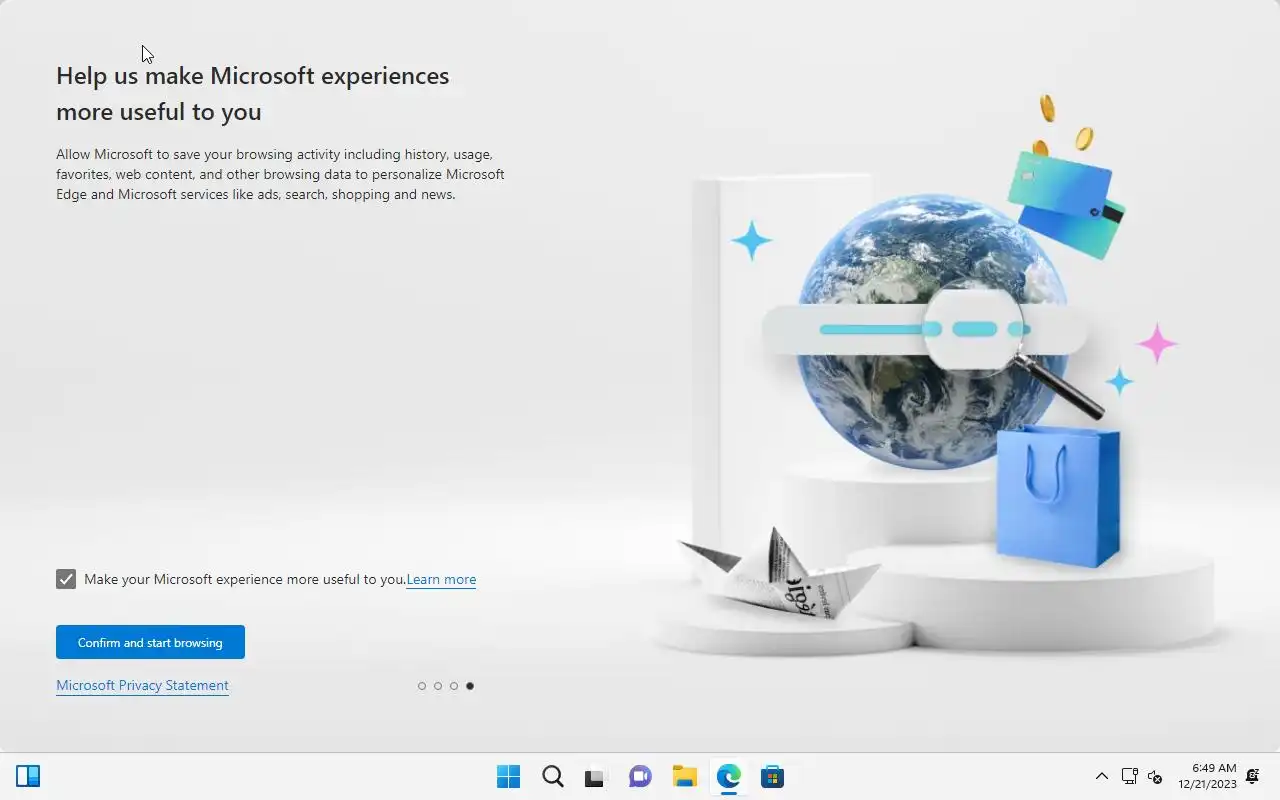Open Task View from the taskbar
Screen dimensions: 1280x800
(596, 776)
